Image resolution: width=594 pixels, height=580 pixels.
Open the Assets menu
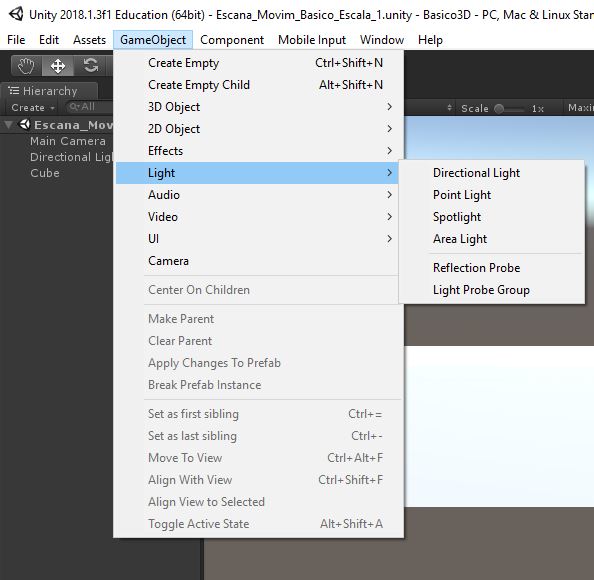pyautogui.click(x=89, y=40)
